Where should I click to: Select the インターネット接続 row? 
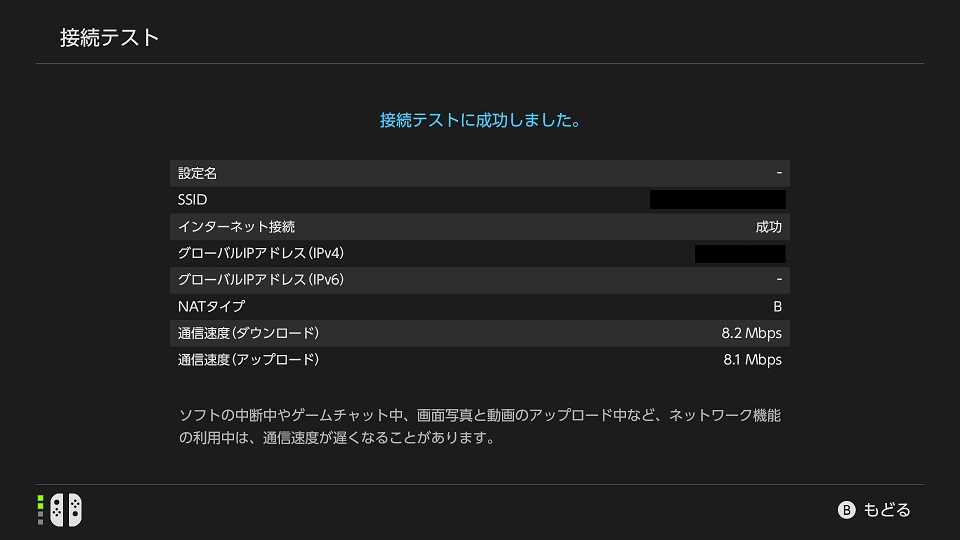(480, 227)
